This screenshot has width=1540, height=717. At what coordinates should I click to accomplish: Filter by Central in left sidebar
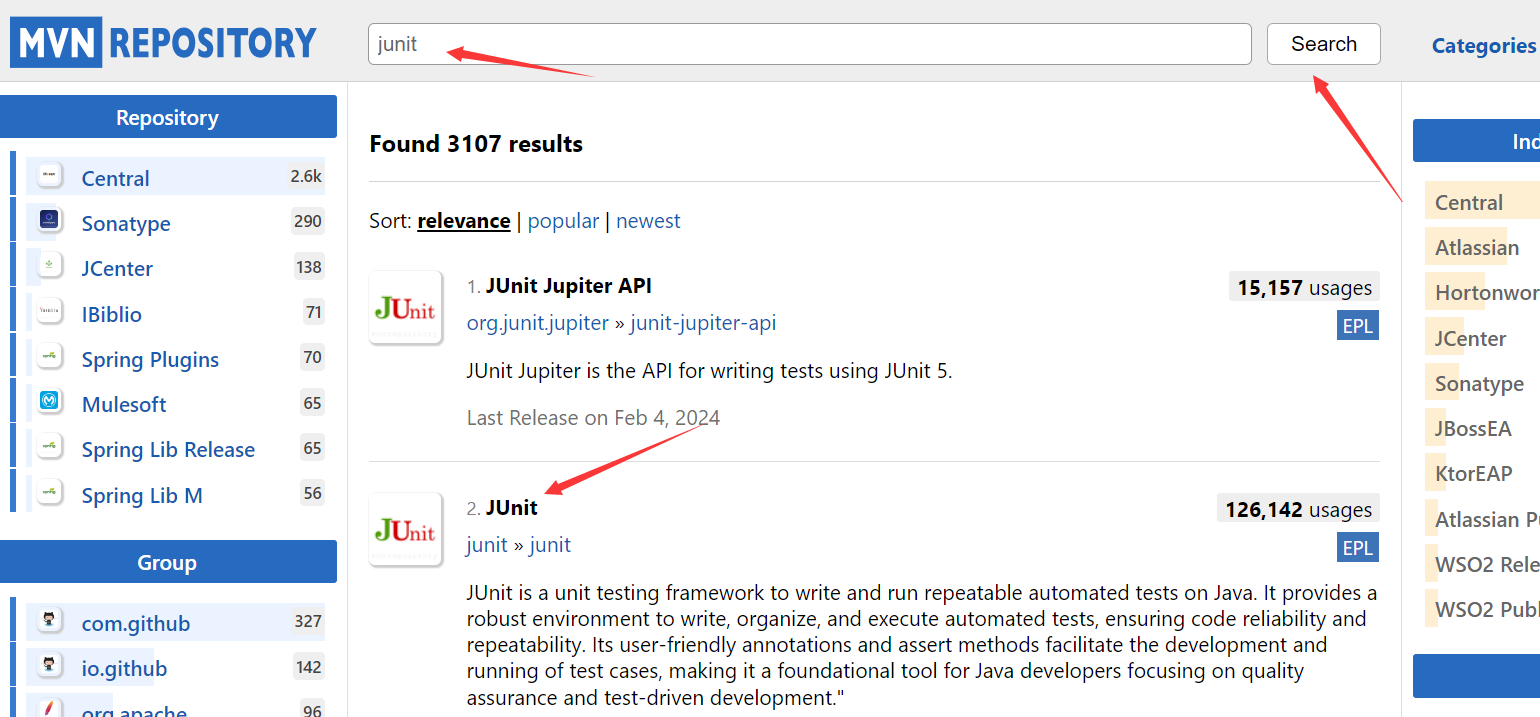(116, 178)
